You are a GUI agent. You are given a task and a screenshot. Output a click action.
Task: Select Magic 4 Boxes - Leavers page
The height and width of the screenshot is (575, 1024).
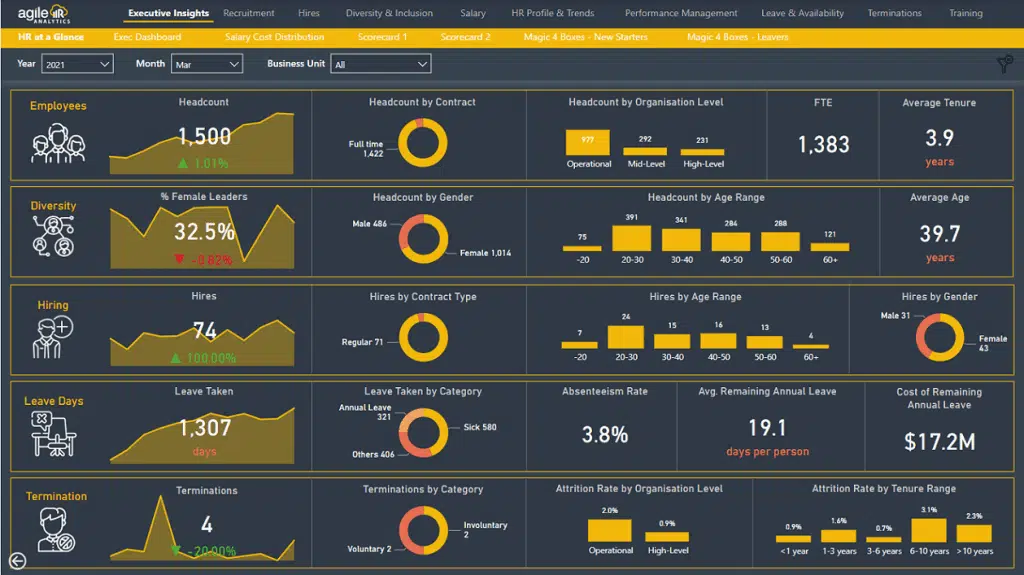click(x=737, y=37)
